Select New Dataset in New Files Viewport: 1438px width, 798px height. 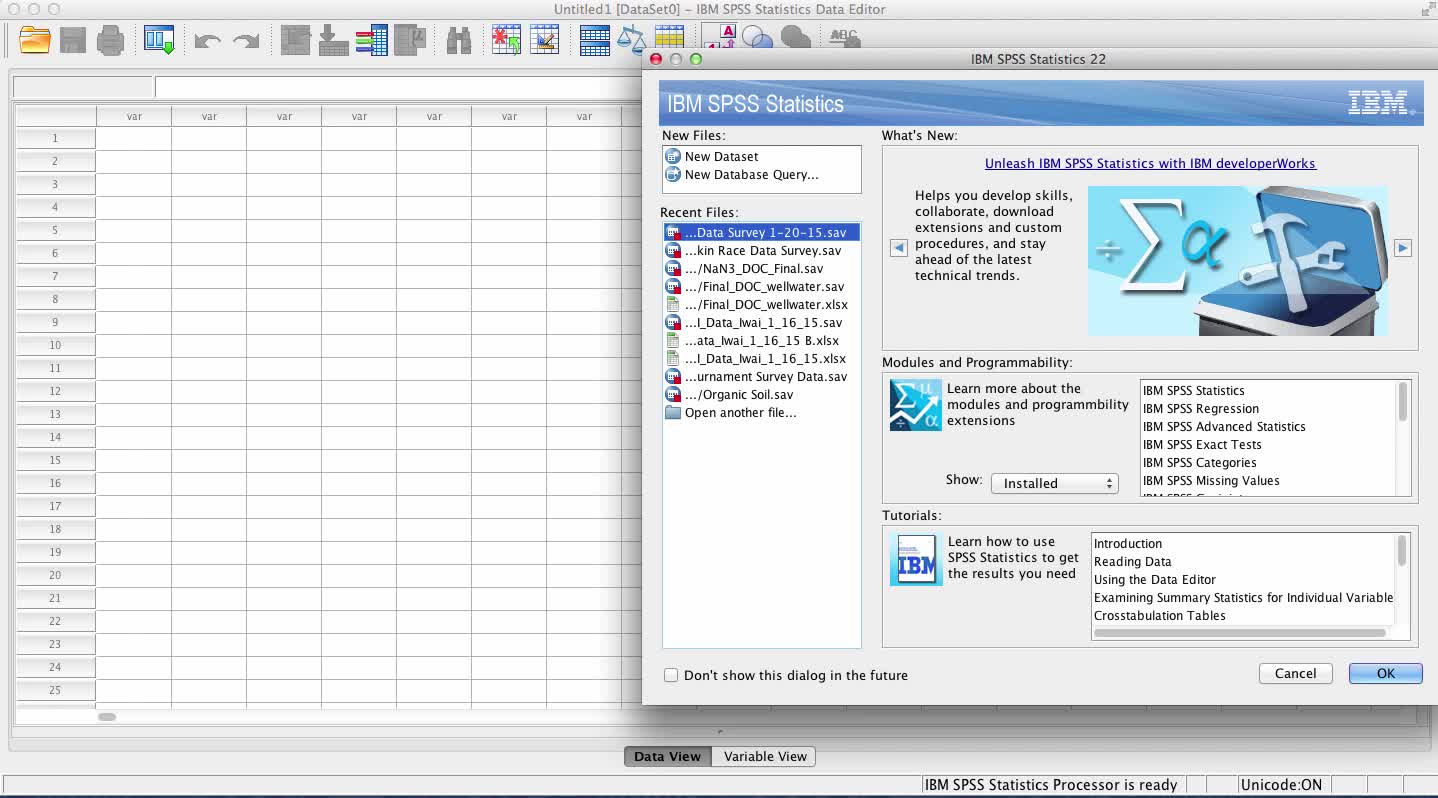pos(720,156)
